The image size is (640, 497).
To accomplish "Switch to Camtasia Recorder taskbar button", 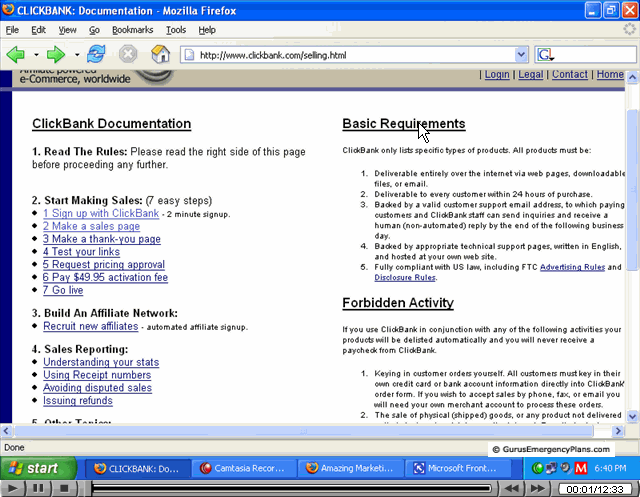I will click(x=244, y=468).
